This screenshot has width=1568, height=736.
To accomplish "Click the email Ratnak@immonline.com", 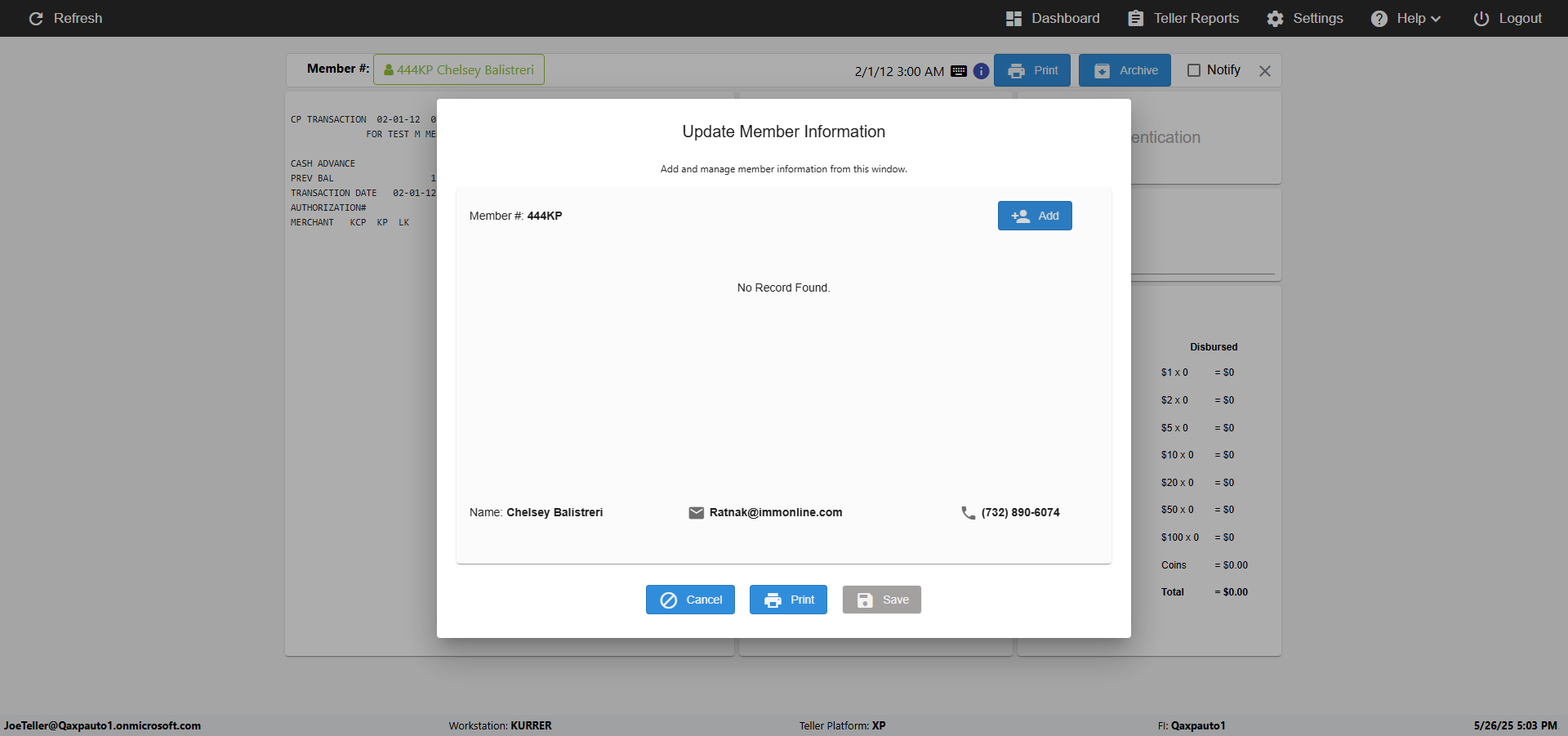I will tap(776, 513).
